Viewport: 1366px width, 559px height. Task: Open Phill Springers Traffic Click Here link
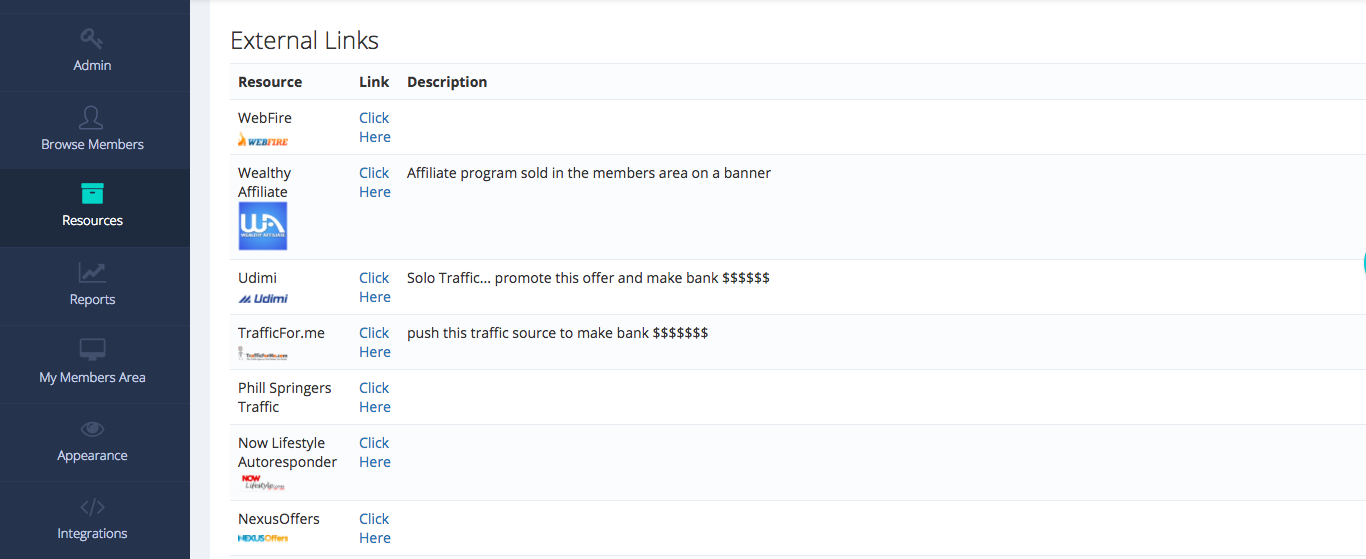(x=375, y=397)
